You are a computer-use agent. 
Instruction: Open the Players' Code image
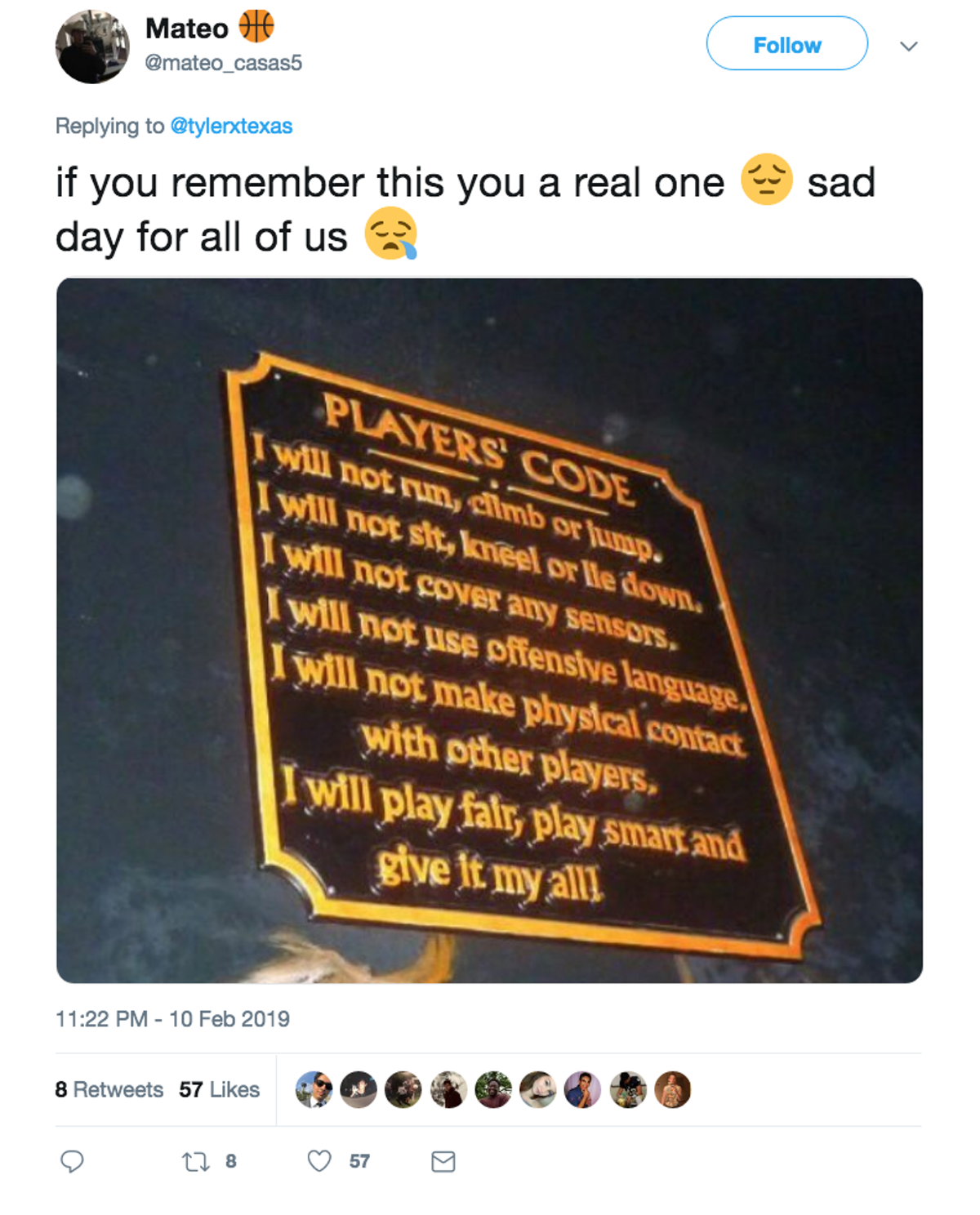[489, 630]
